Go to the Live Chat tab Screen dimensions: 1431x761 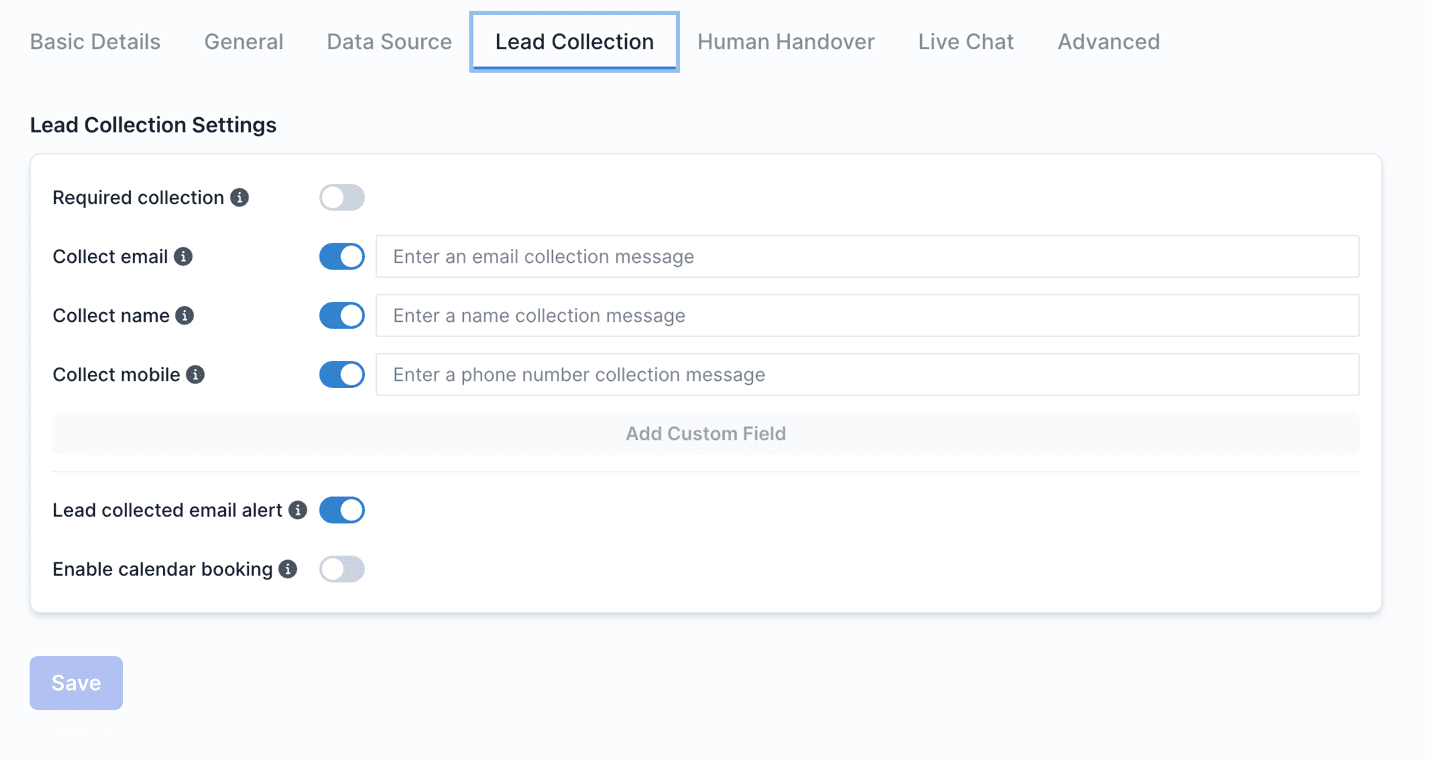(965, 41)
